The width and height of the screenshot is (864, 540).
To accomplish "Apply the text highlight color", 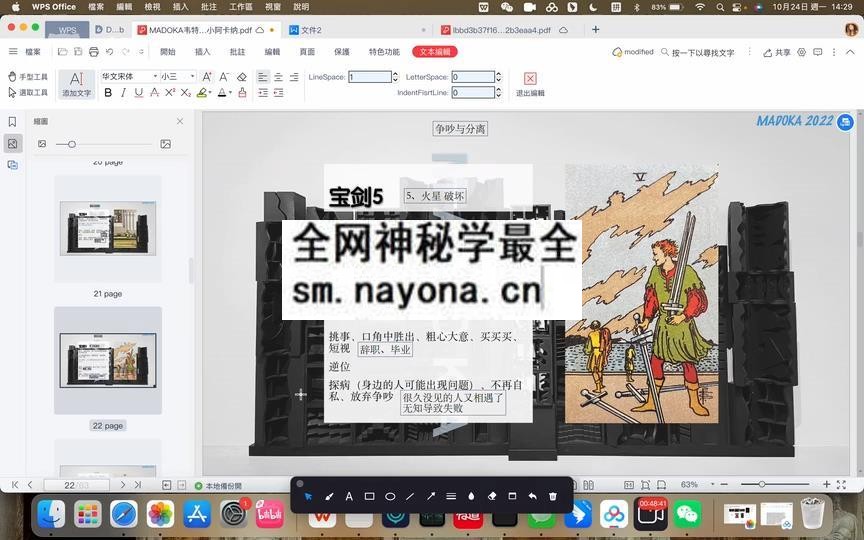I will click(x=202, y=93).
